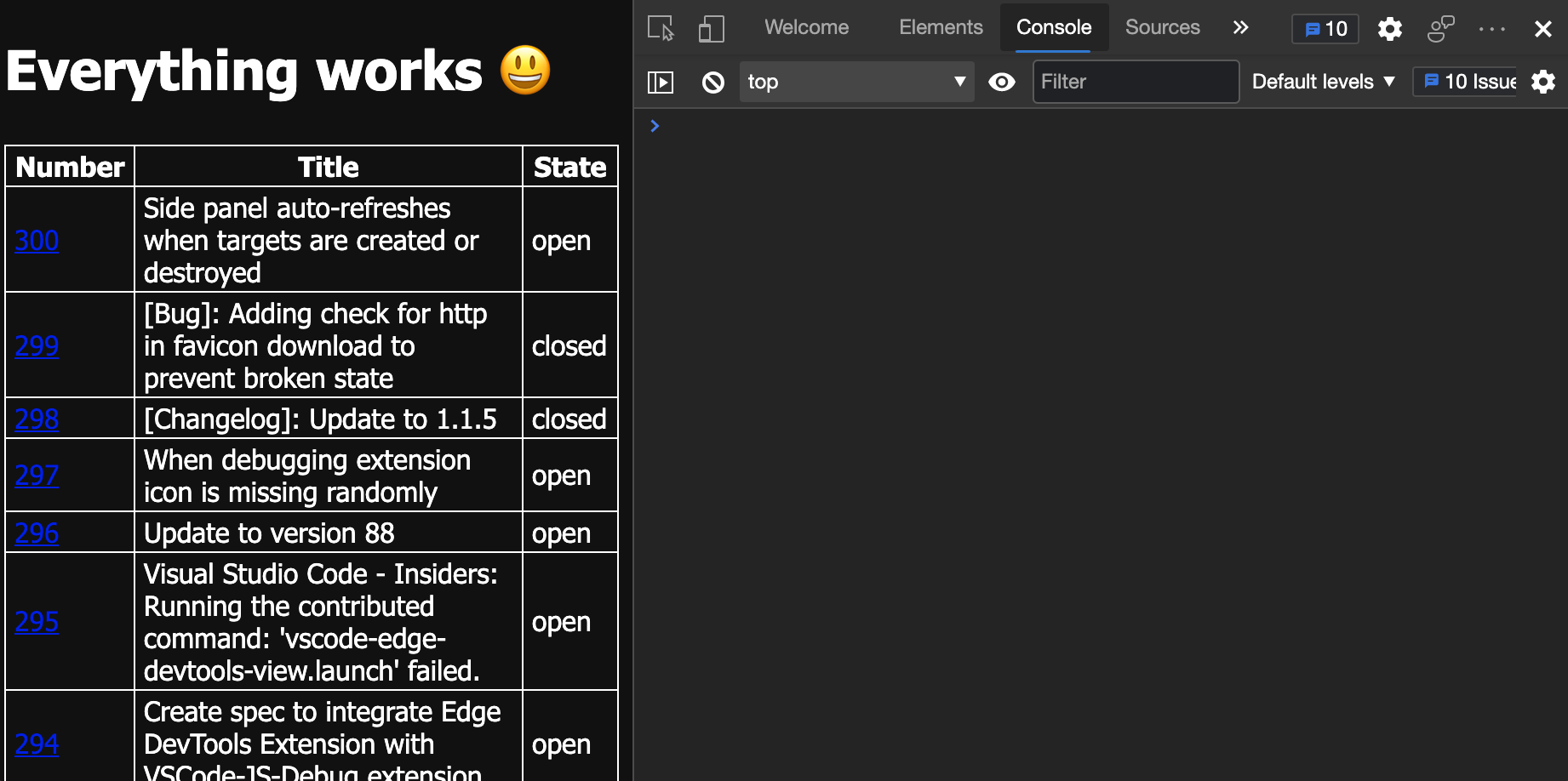Show the console sidebar
Image resolution: width=1568 pixels, height=781 pixels.
(x=661, y=82)
